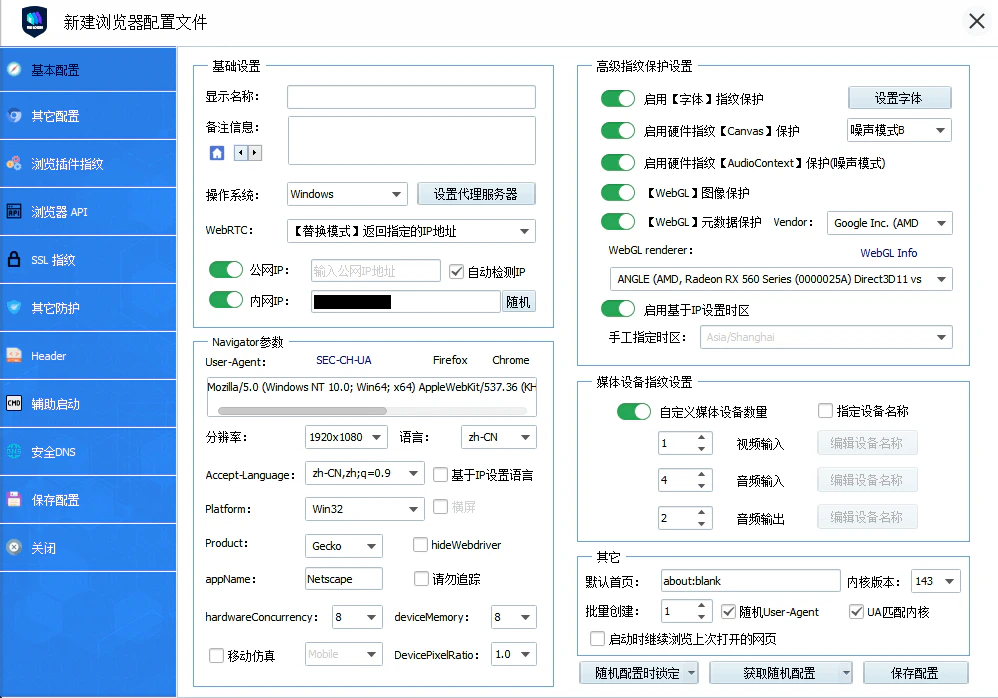The width and height of the screenshot is (998, 698).
Task: Open the 其它防护 section
Action: (15, 305)
